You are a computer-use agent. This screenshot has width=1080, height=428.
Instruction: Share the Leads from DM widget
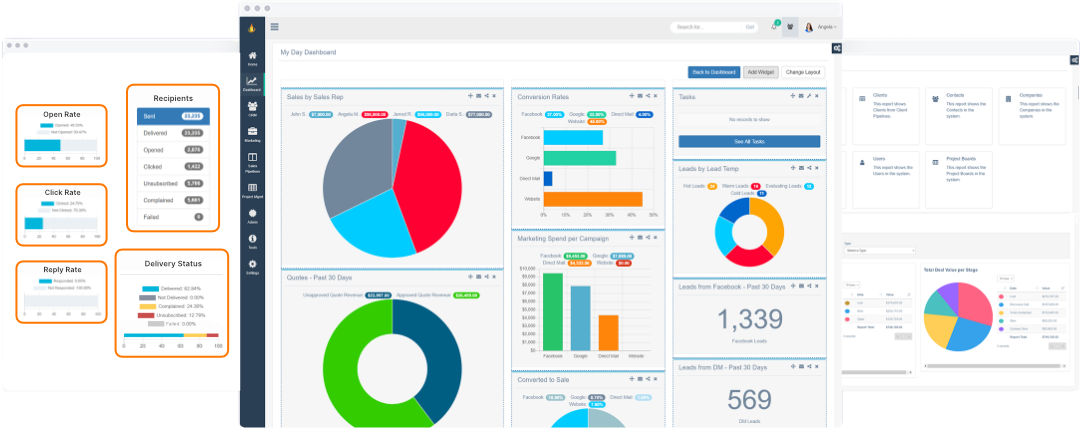(809, 367)
